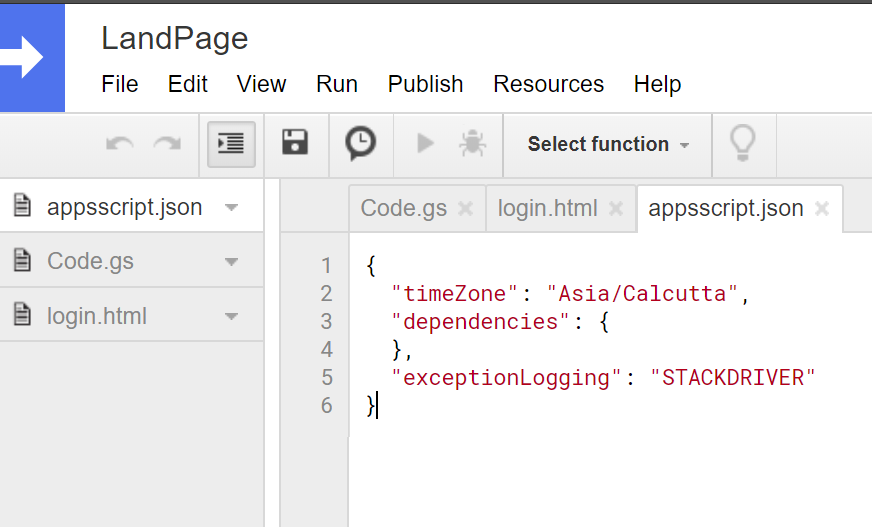Click file icon beside sidebar login.html

click(x=22, y=314)
